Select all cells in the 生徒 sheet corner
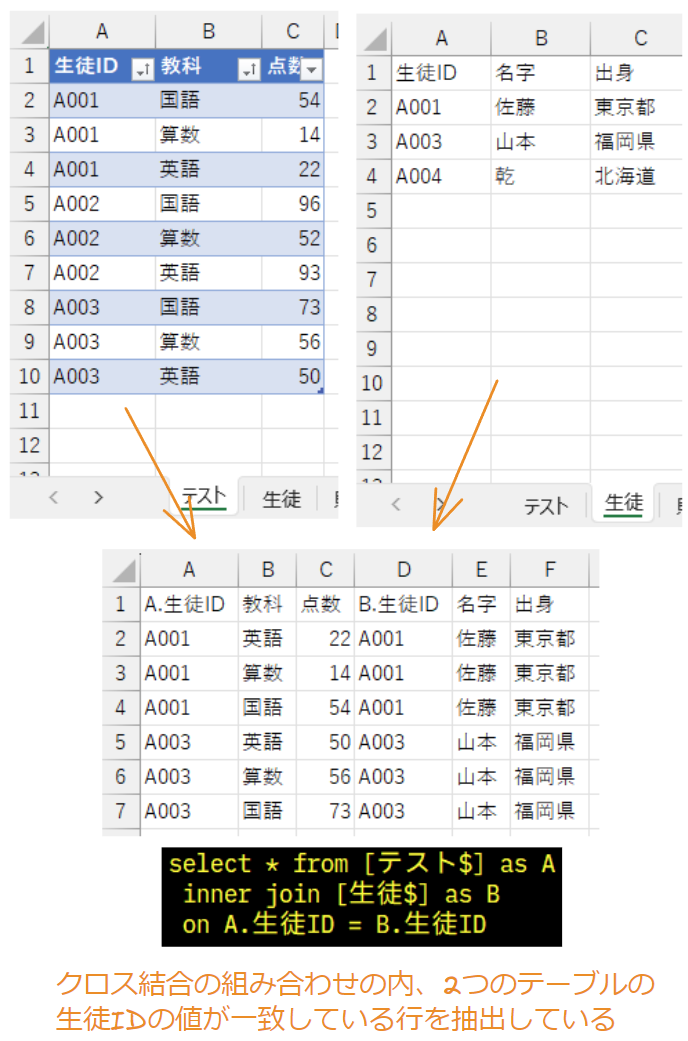Viewport: 688px width, 1041px height. (x=375, y=39)
